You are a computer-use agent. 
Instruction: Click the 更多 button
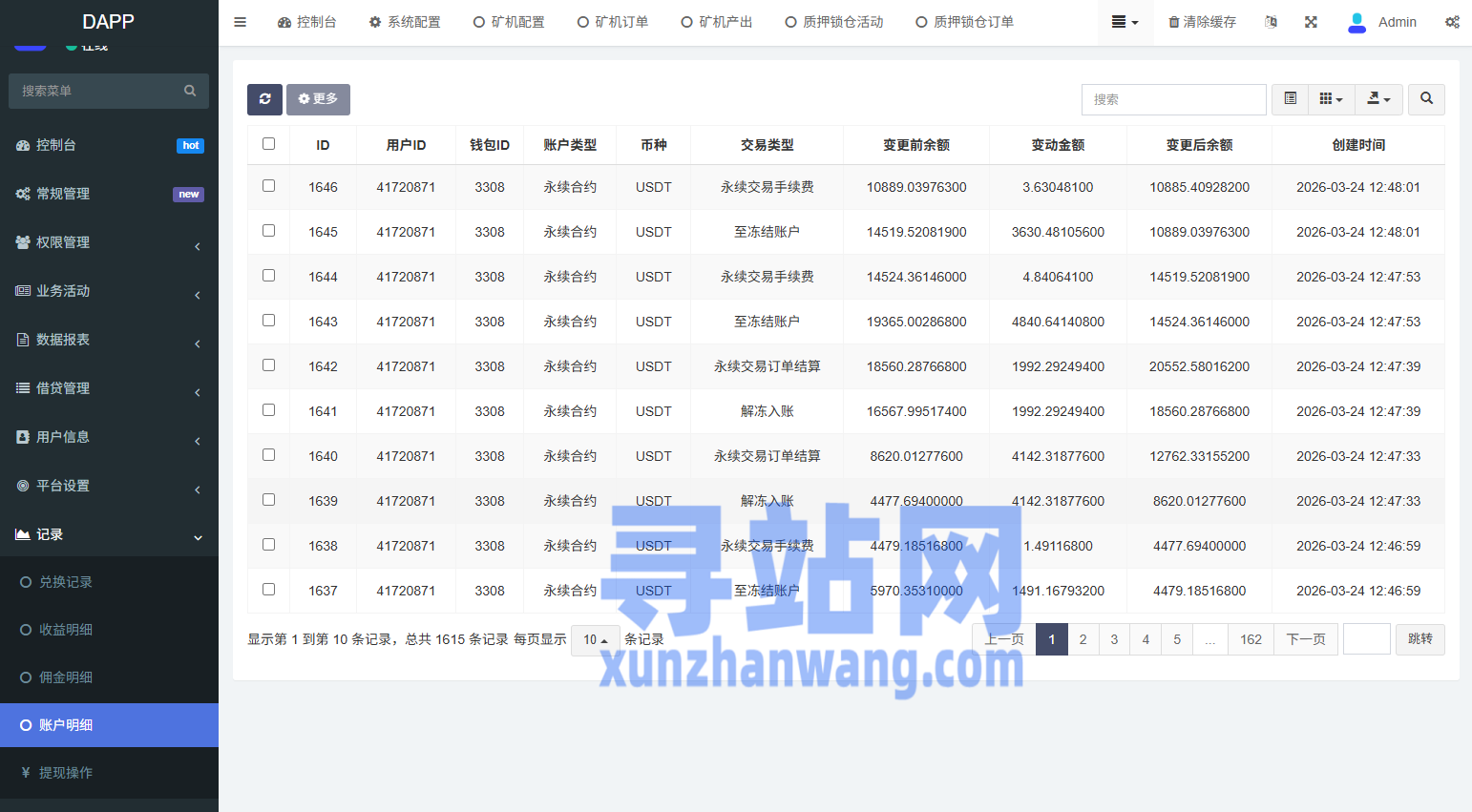[318, 99]
